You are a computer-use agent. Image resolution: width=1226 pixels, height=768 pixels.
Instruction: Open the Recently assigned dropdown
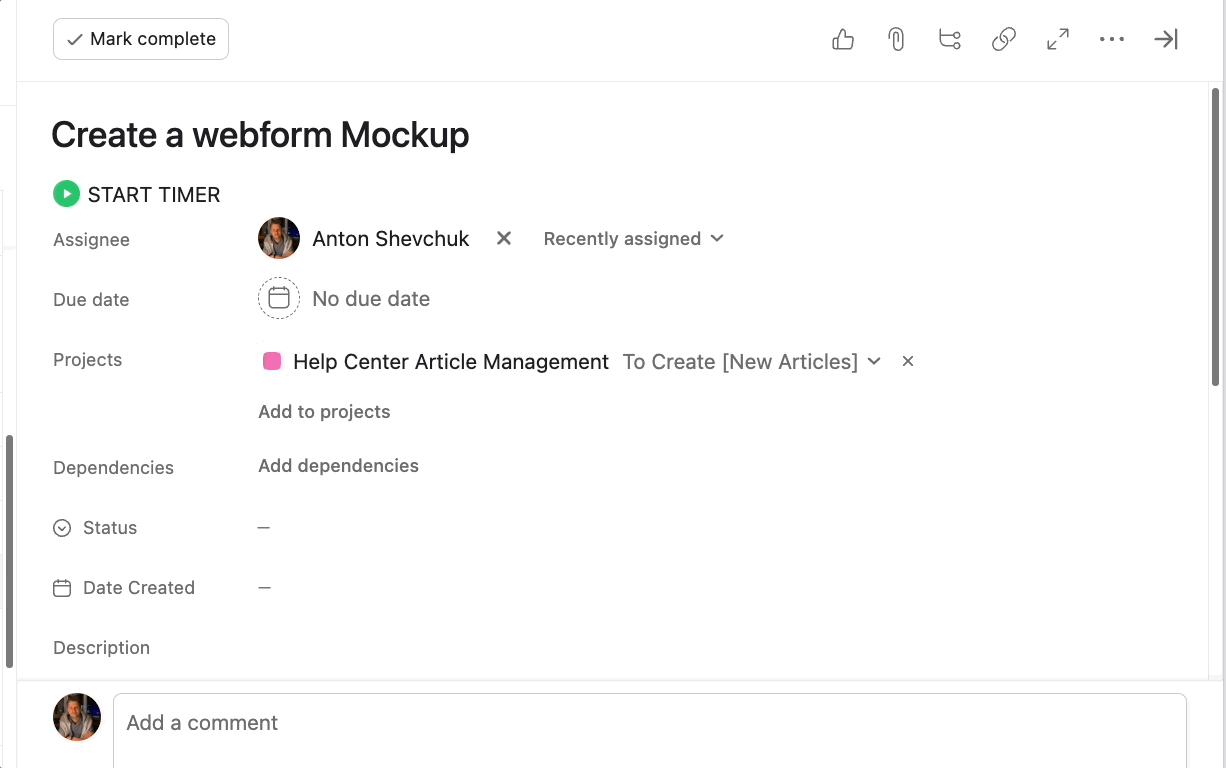(633, 239)
